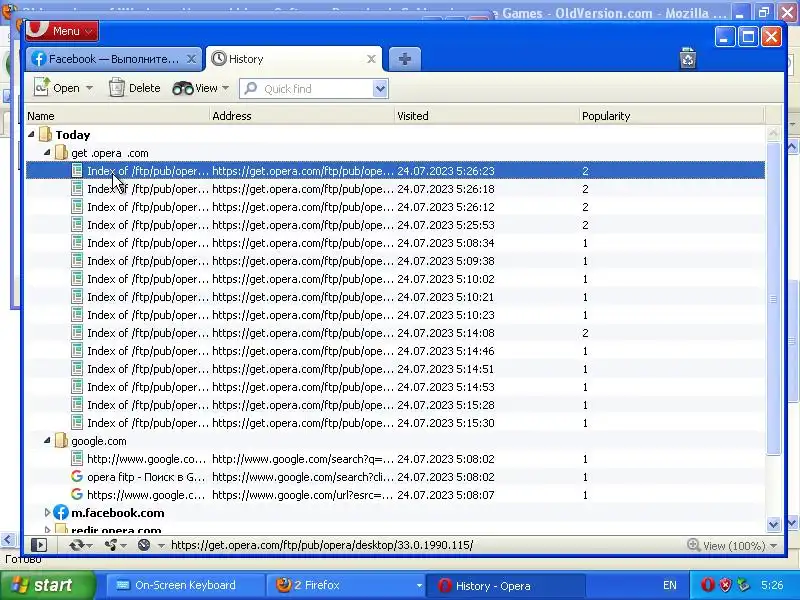Screen dimensions: 800x600
Task: Select the entry visited 24.07.2023 5:14:53
Action: pyautogui.click(x=395, y=387)
